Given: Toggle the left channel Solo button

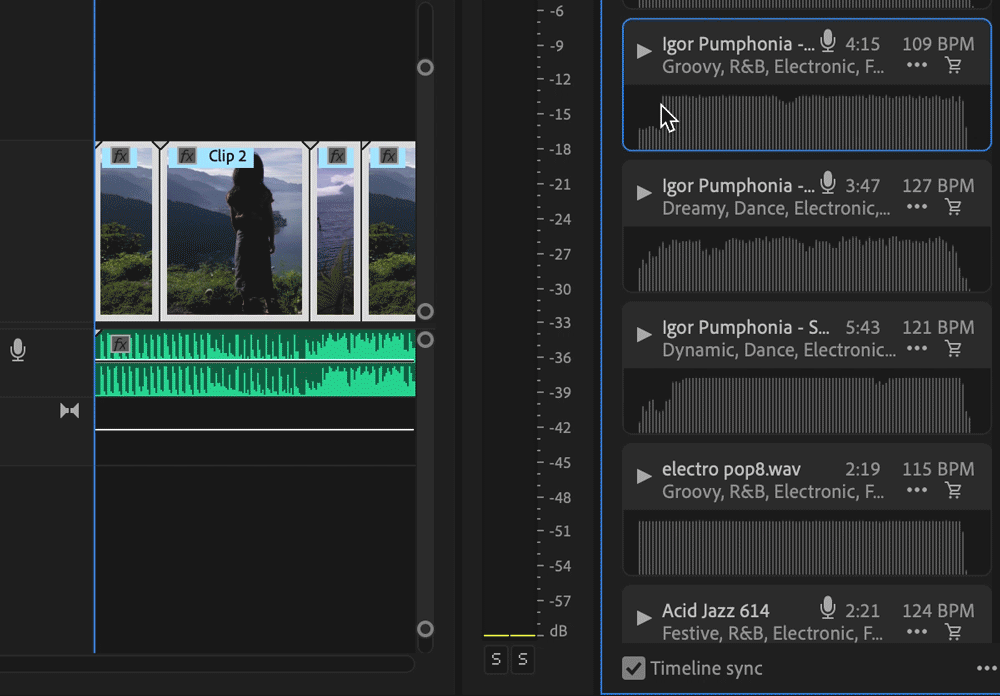Looking at the screenshot, I should tap(496, 659).
